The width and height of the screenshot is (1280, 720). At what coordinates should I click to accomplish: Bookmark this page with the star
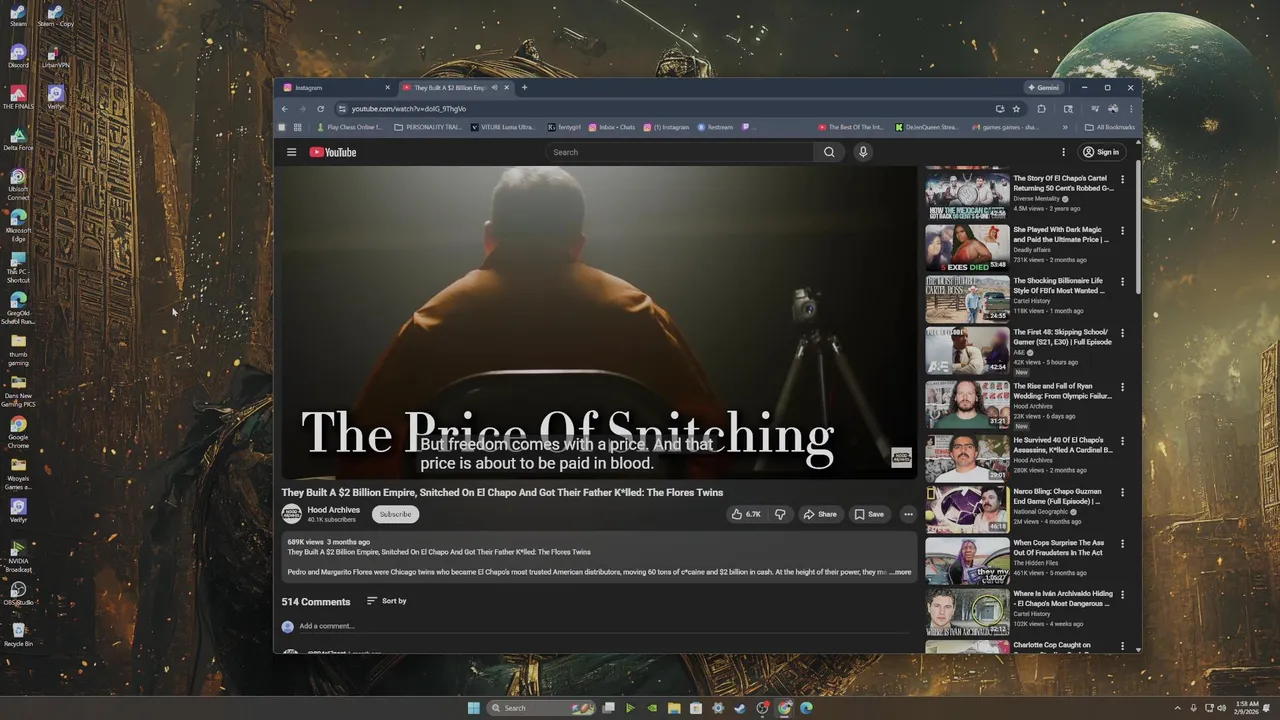[x=1016, y=108]
